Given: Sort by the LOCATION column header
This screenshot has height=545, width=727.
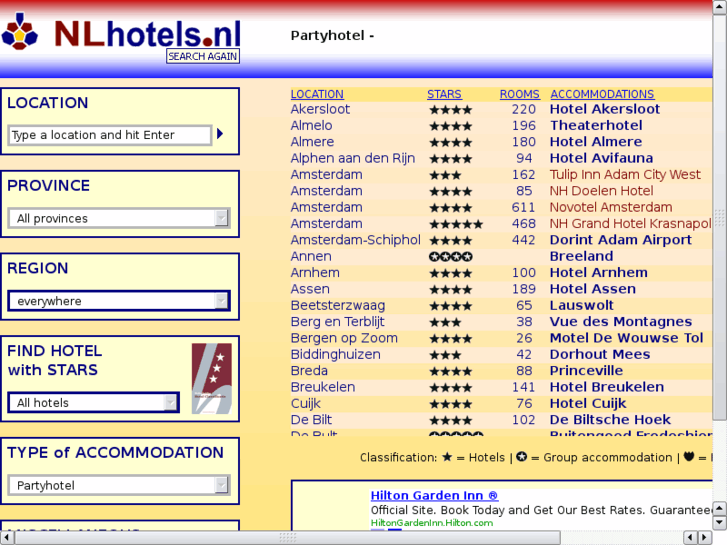Looking at the screenshot, I should pos(317,94).
